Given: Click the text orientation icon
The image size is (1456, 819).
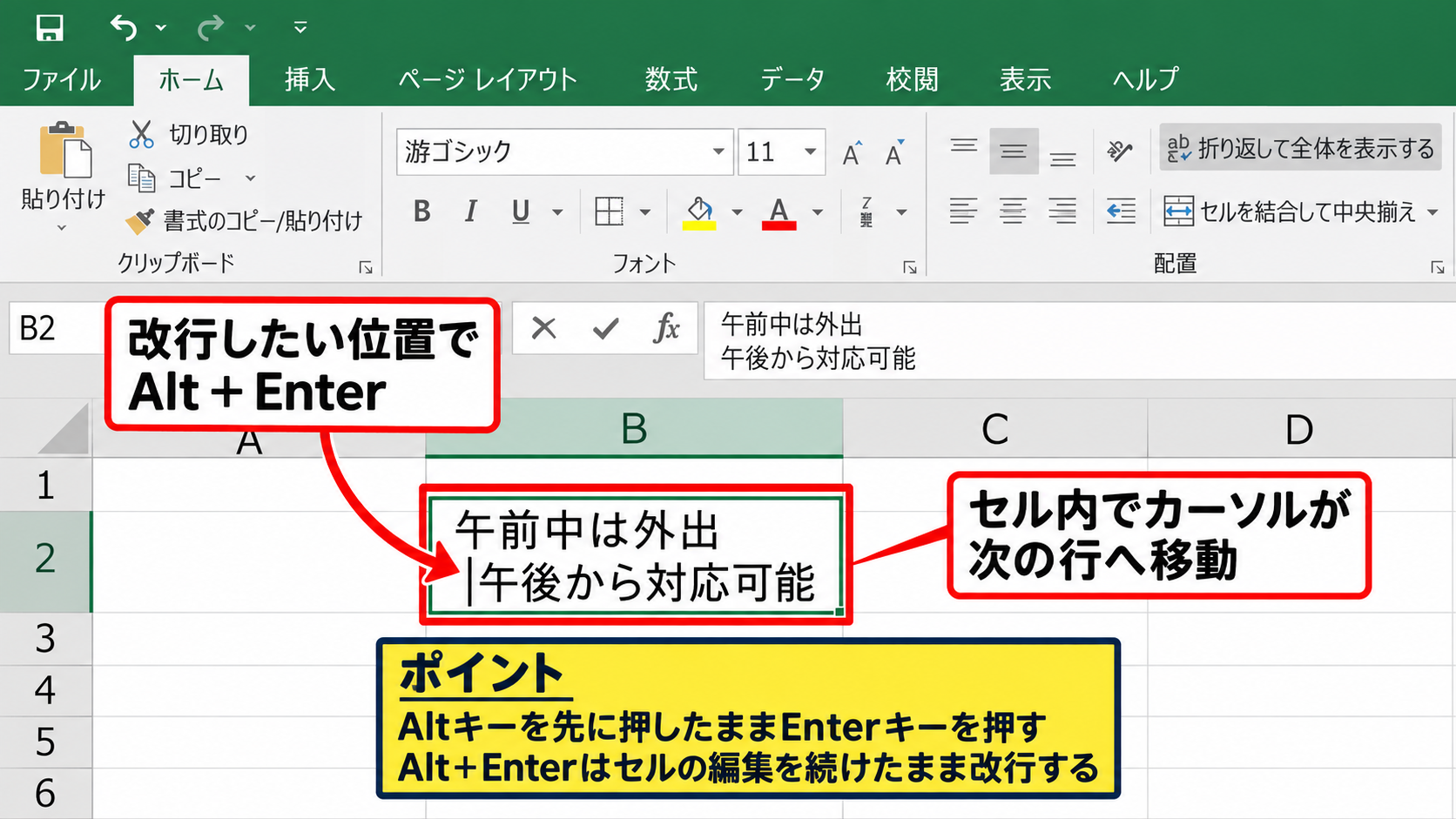Looking at the screenshot, I should pyautogui.click(x=1121, y=151).
